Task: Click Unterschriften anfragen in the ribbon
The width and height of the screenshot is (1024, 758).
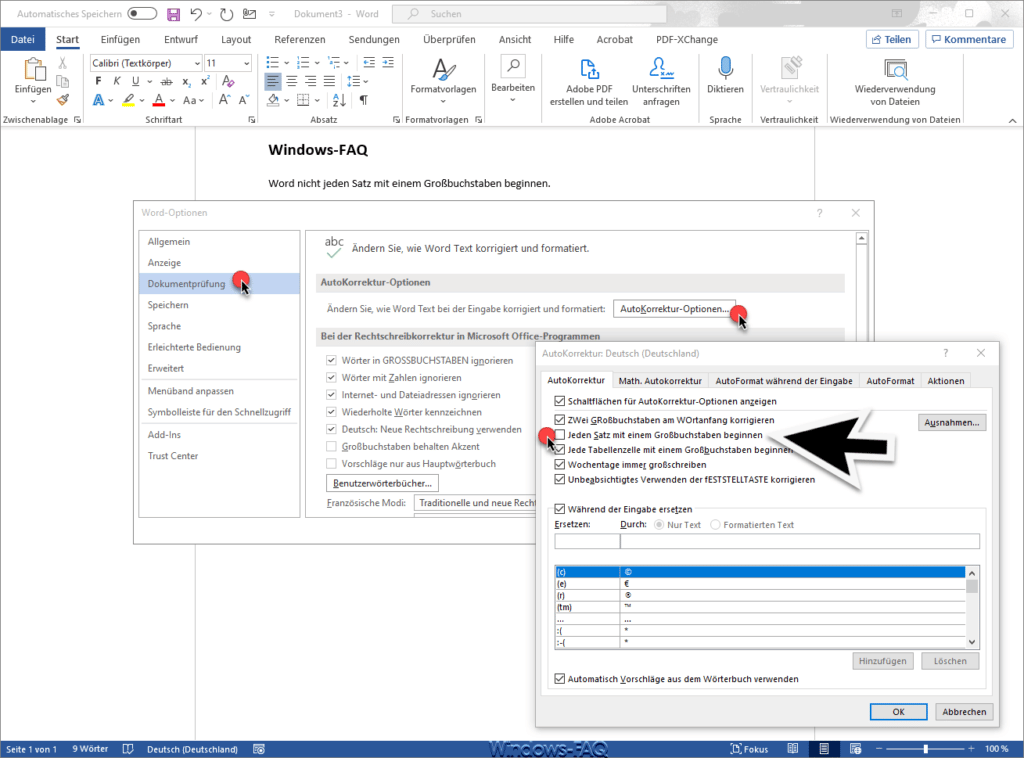Action: point(661,82)
